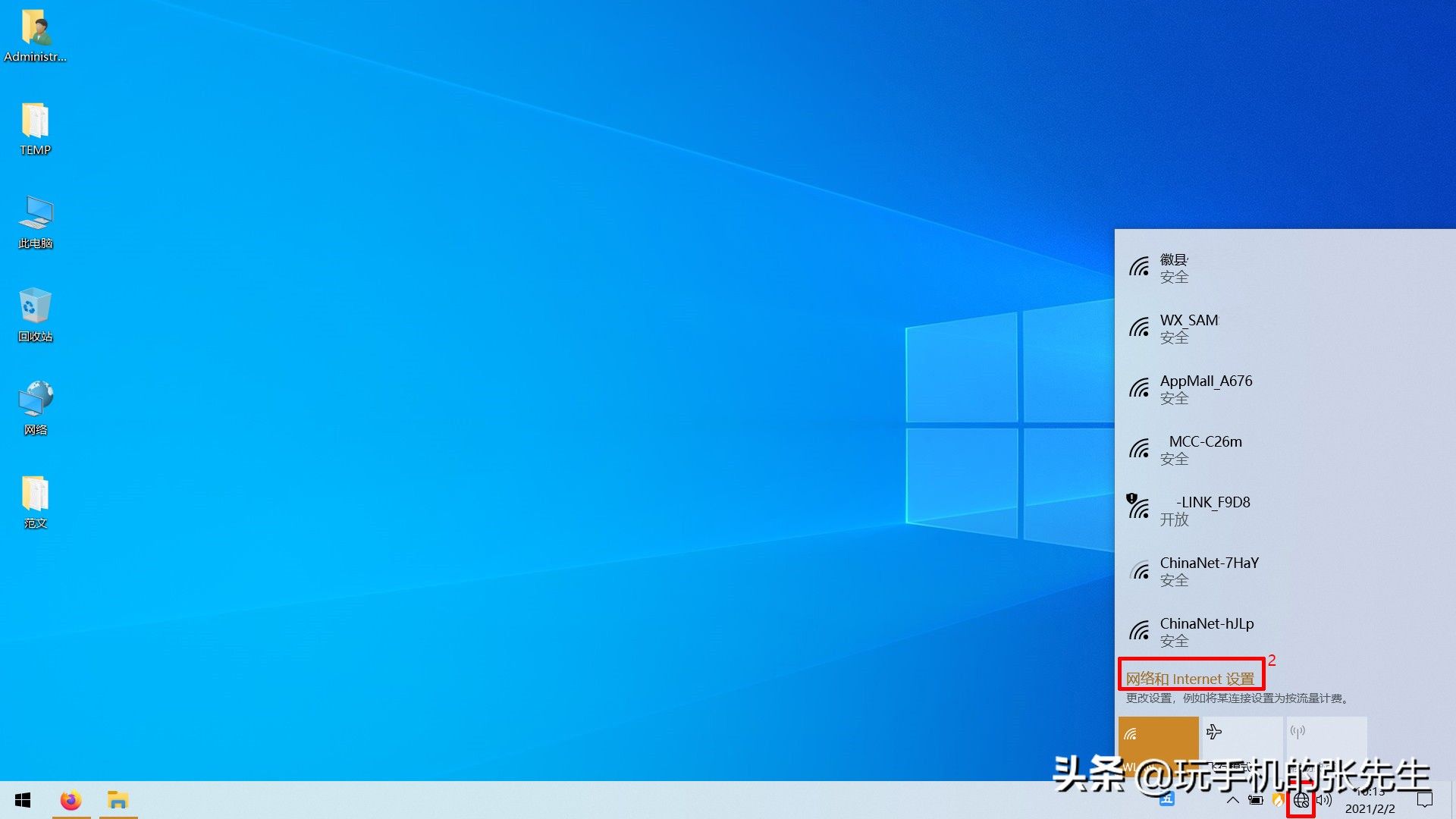The height and width of the screenshot is (819, 1456).
Task: Click the network globe tray icon
Action: pos(1301,800)
